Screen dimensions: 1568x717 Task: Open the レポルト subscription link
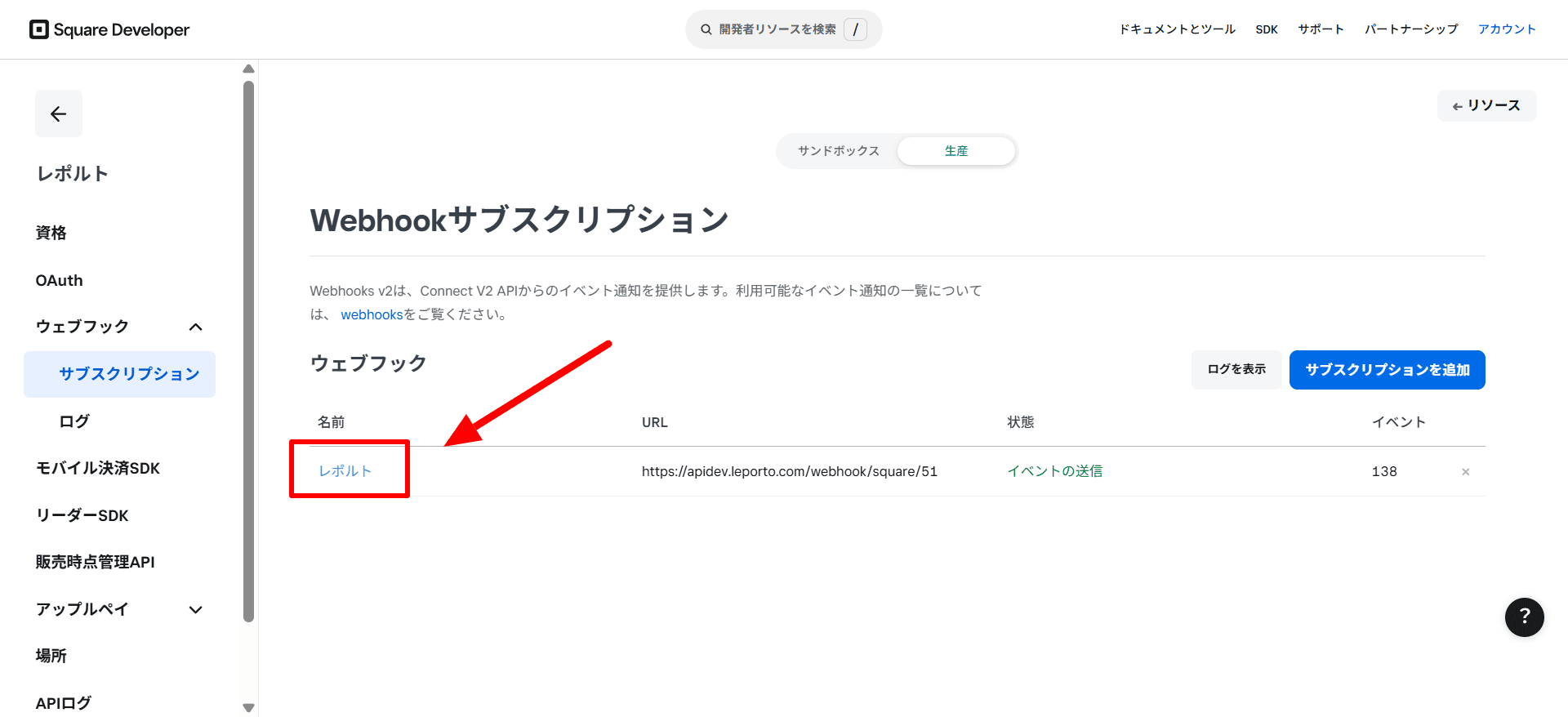click(345, 471)
